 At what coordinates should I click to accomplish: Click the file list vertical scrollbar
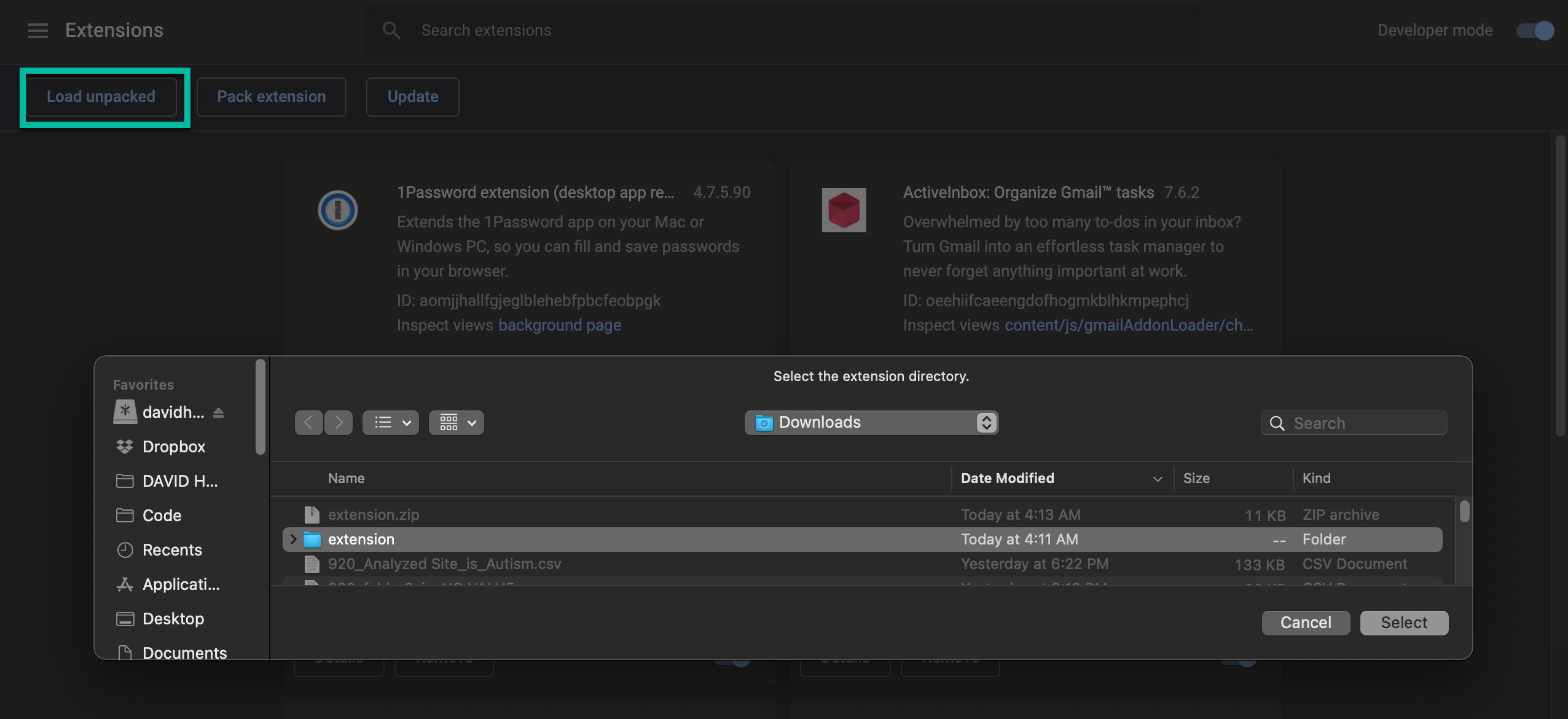(x=1464, y=511)
